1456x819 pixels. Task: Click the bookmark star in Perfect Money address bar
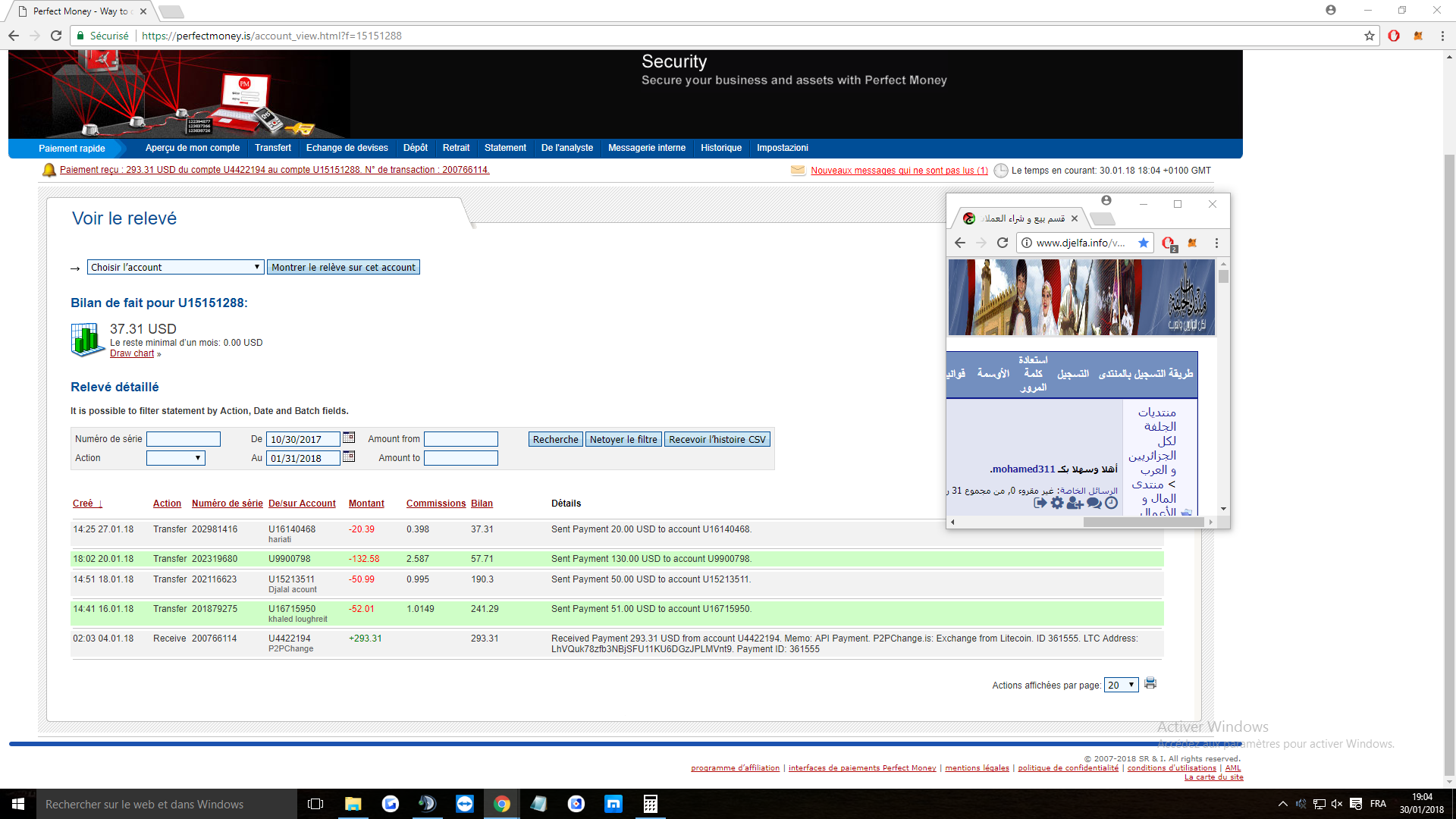(x=1369, y=36)
